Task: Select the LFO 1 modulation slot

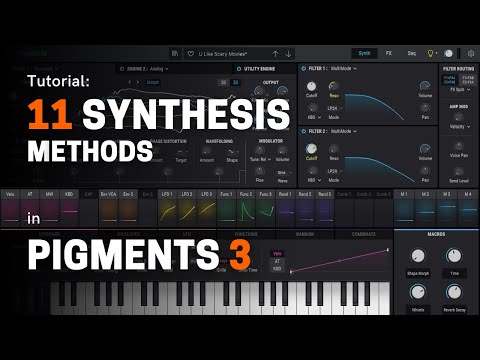Action: 167,208
